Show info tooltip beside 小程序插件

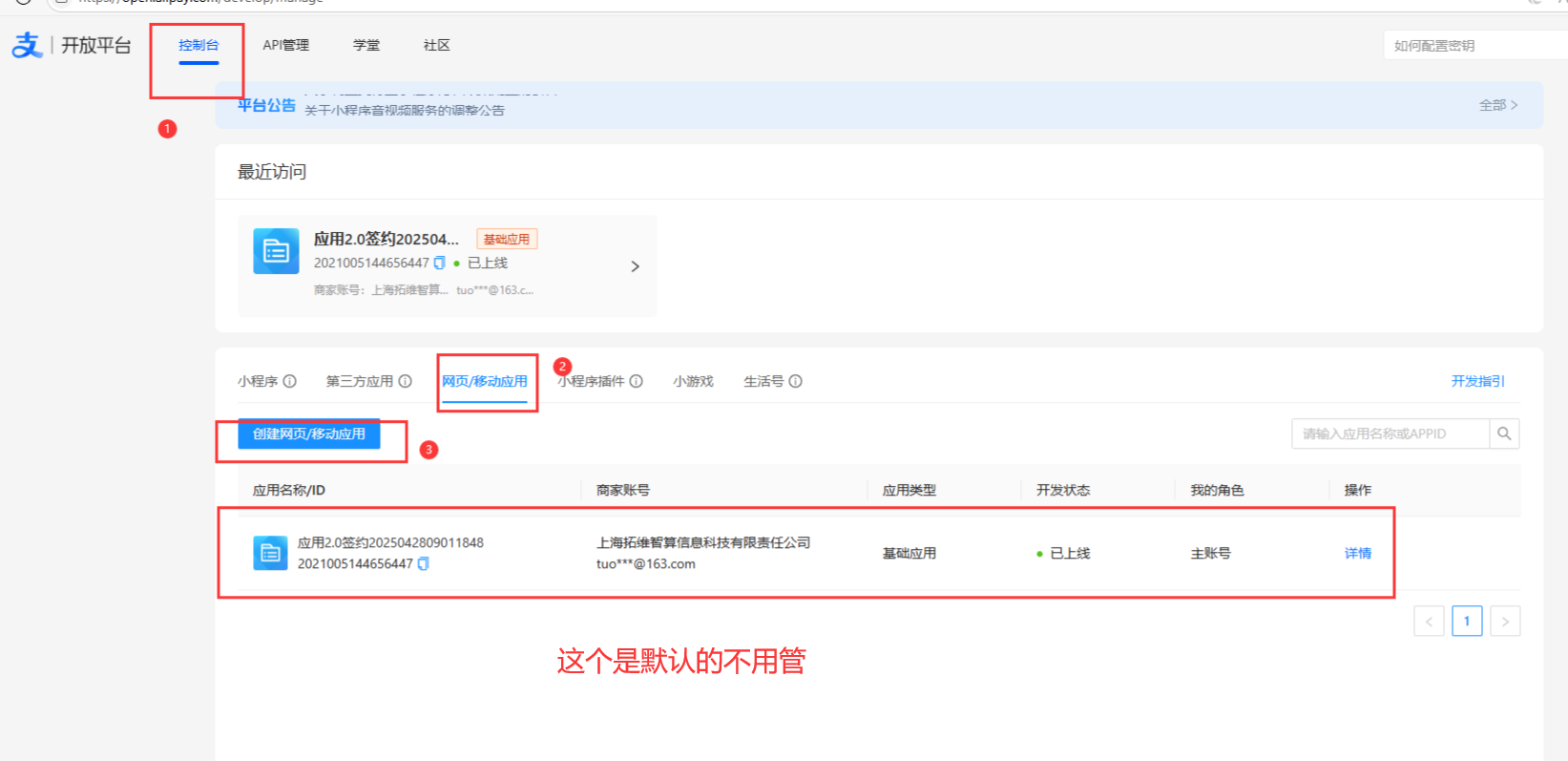pos(636,381)
